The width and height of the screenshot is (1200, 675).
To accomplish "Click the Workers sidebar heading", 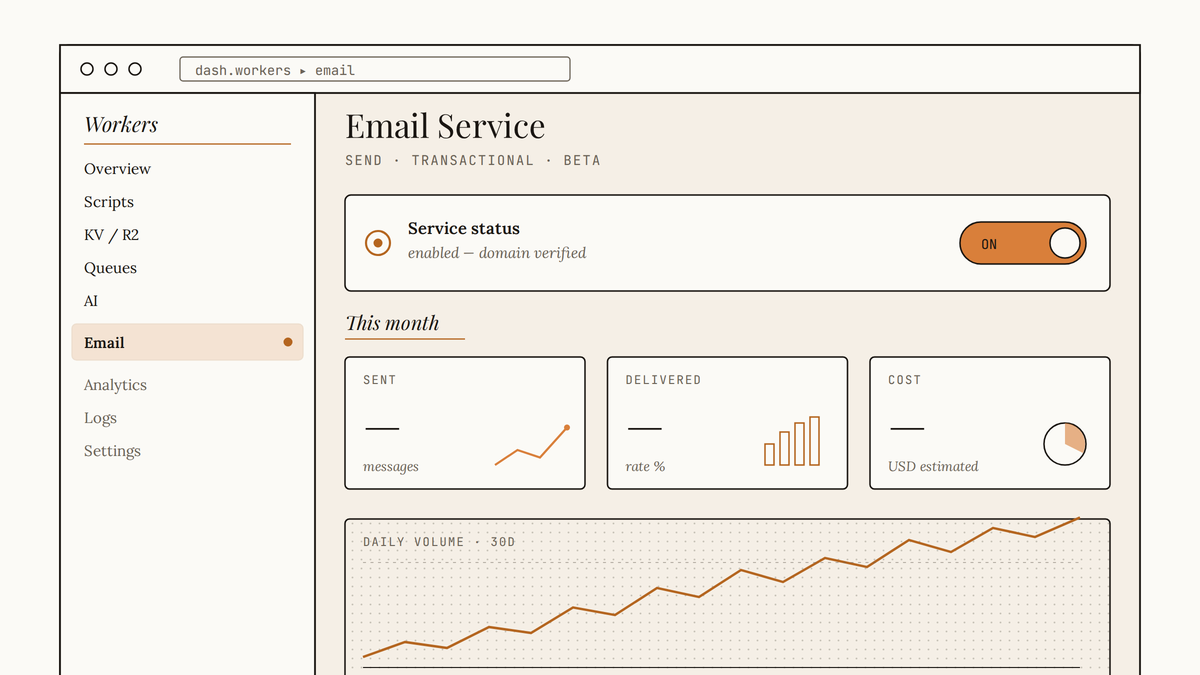I will click(x=121, y=125).
